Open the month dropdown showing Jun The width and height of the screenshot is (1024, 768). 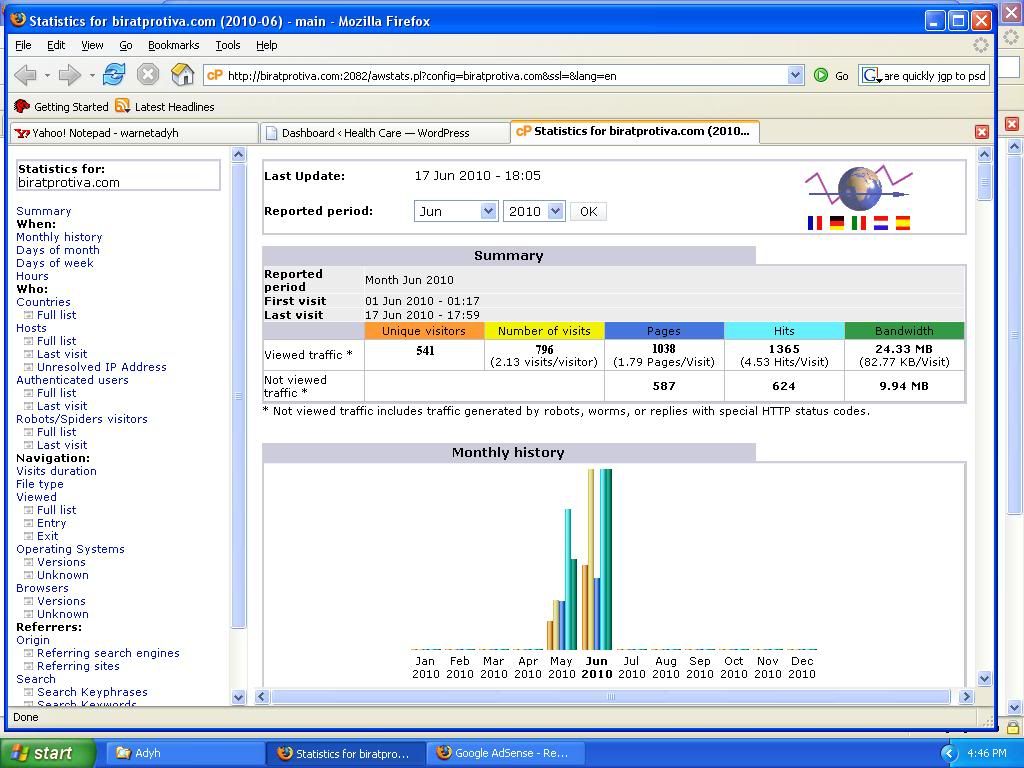(456, 211)
